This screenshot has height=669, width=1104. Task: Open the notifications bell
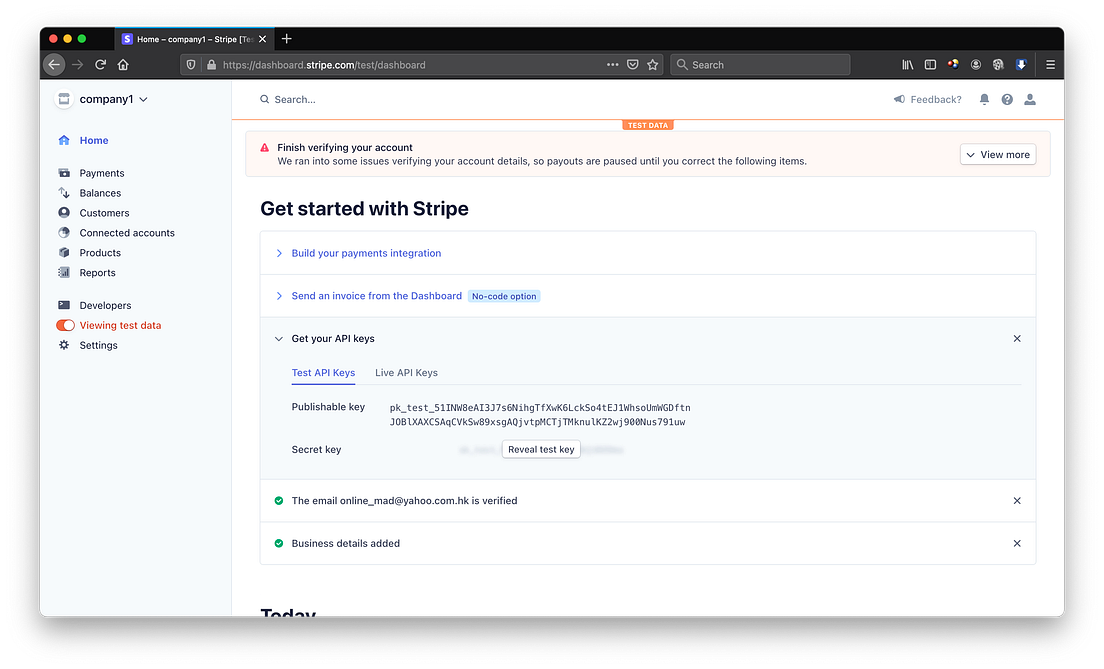pos(984,99)
